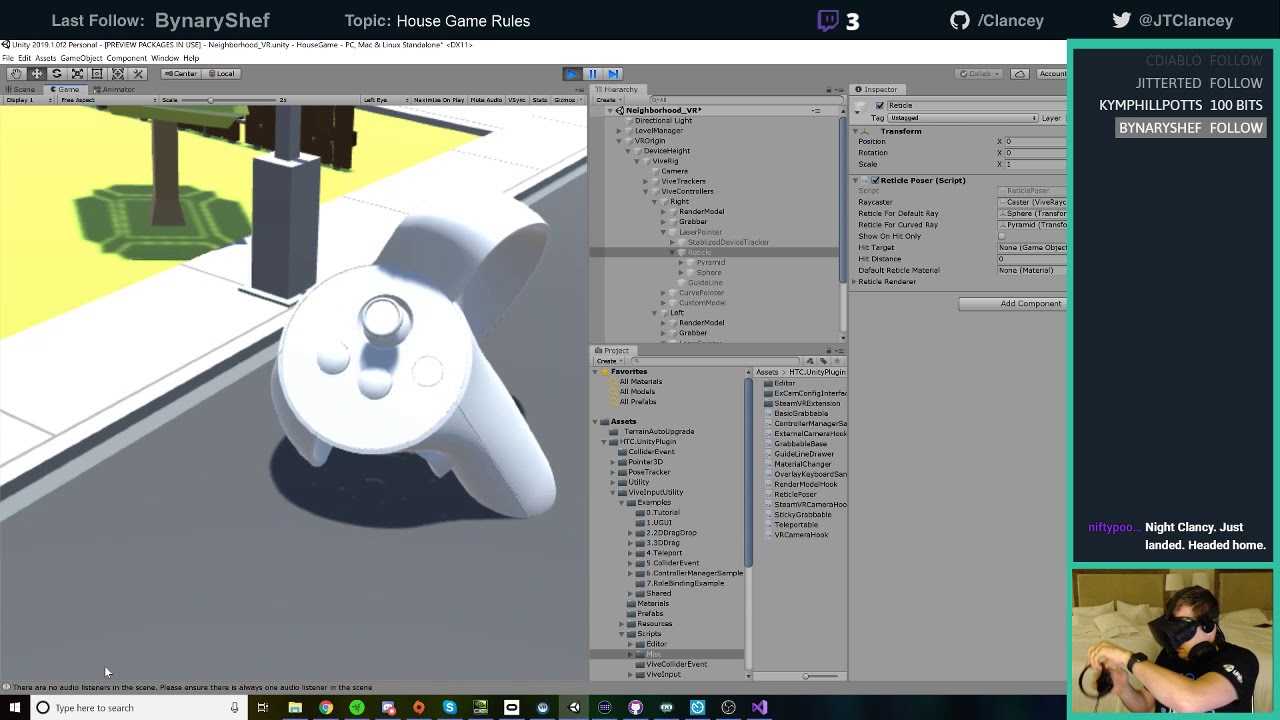Open the custom editor tools icon
This screenshot has width=1280, height=720.
(138, 74)
